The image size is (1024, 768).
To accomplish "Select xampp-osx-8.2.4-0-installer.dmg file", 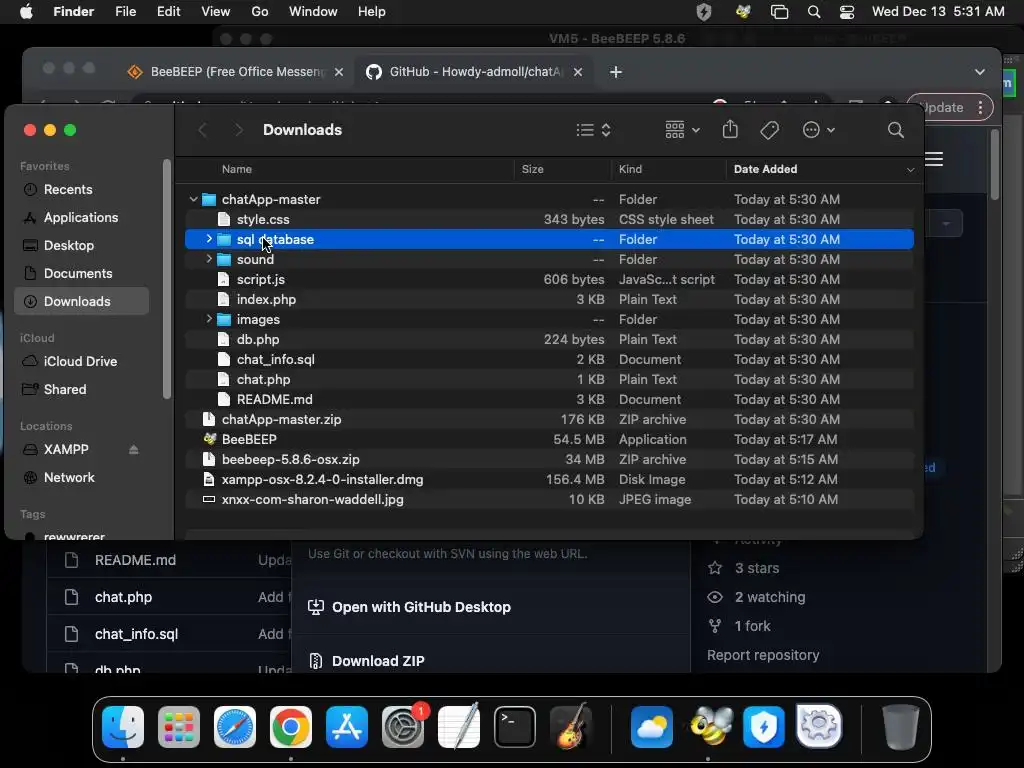I will (x=549, y=479).
